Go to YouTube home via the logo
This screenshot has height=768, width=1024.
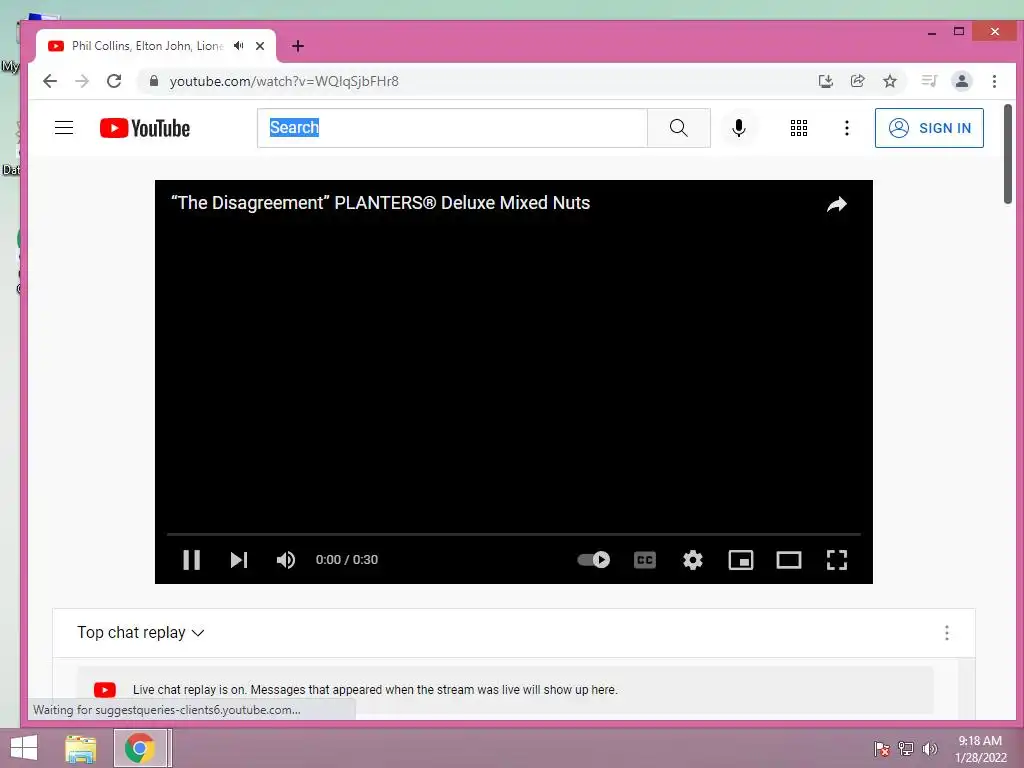145,128
